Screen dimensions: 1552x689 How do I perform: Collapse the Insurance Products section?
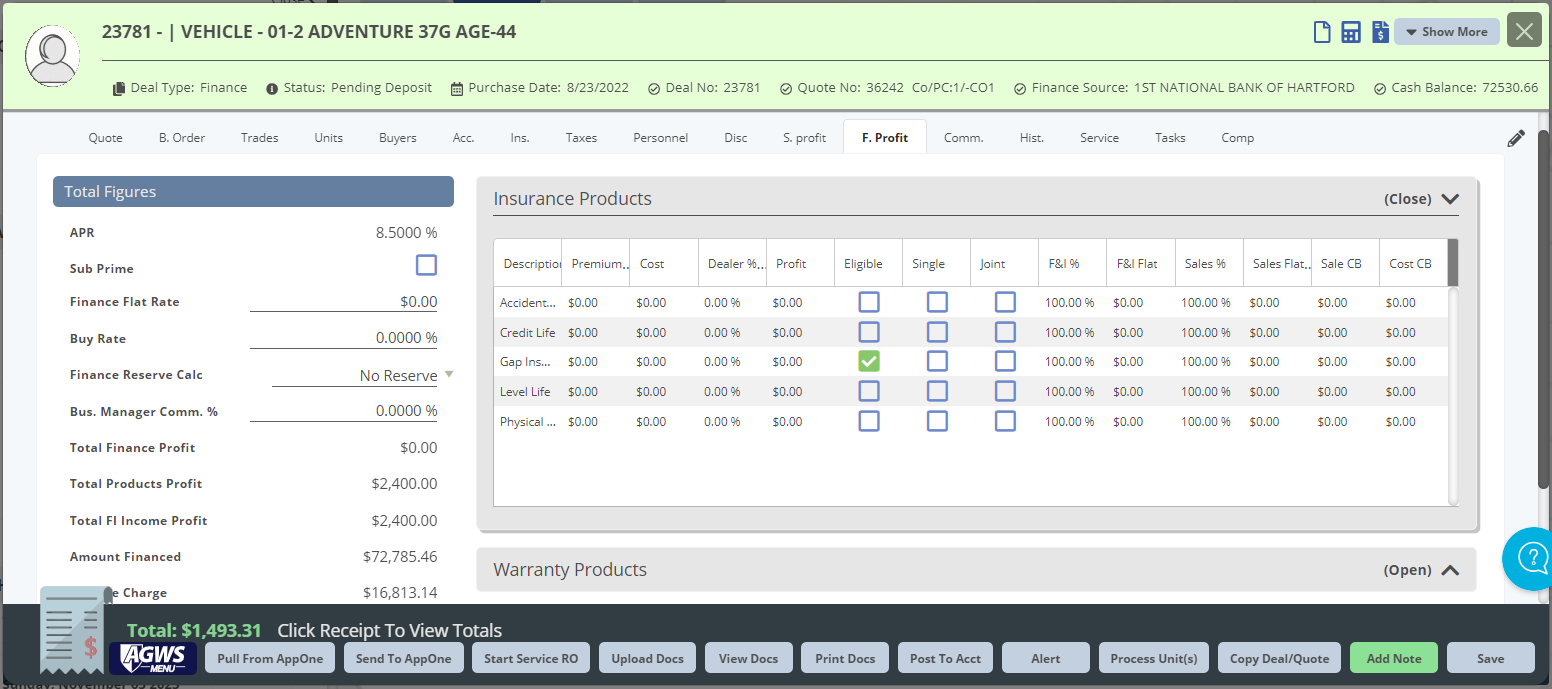tap(1450, 199)
